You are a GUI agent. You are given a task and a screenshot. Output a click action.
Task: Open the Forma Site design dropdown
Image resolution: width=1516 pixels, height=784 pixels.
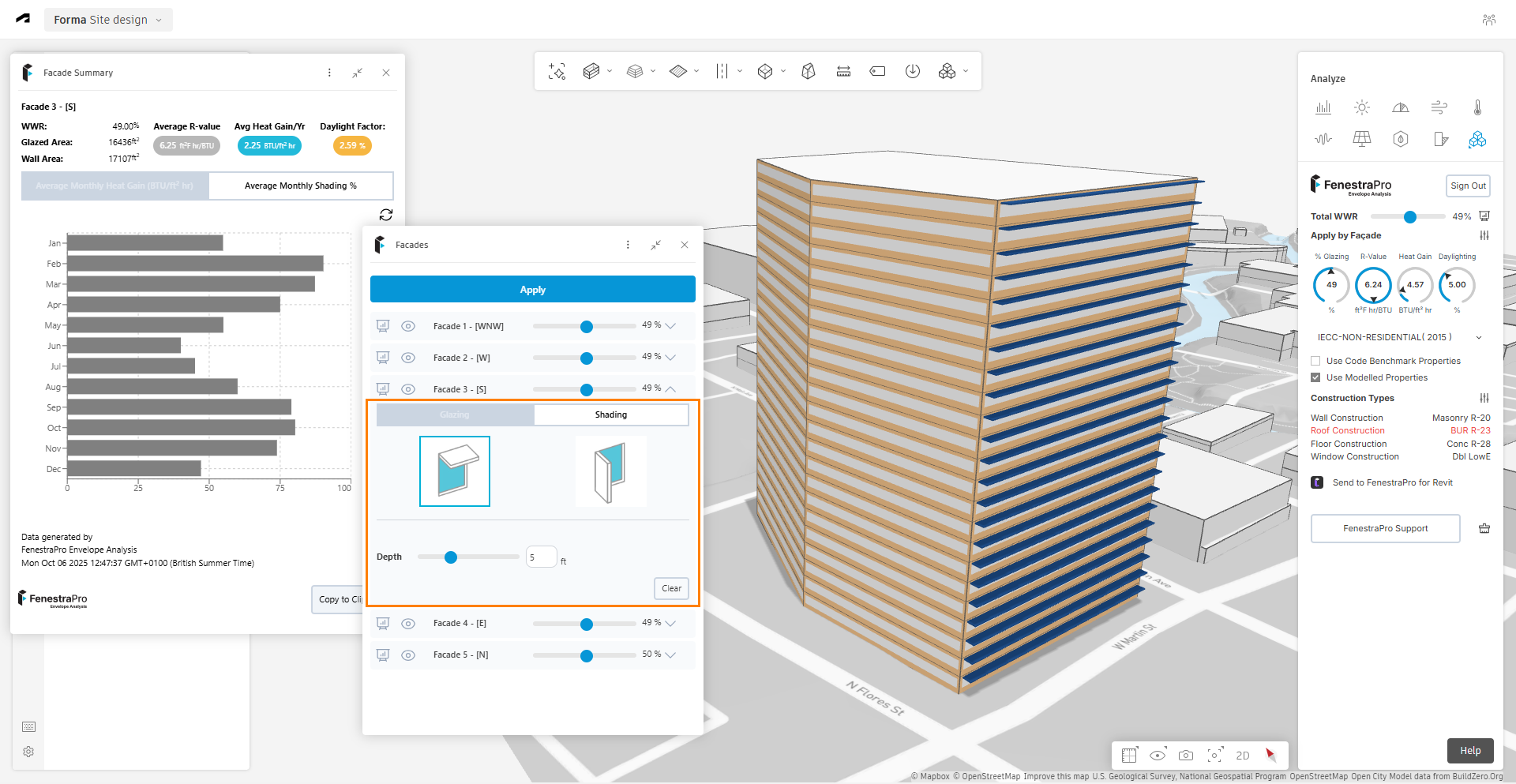point(108,20)
